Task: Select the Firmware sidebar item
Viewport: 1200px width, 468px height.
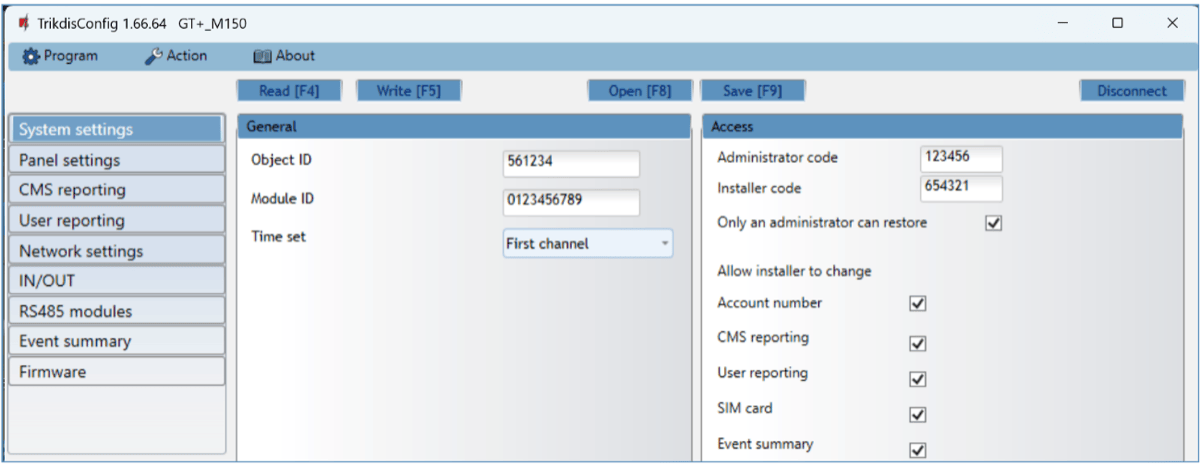Action: 115,372
